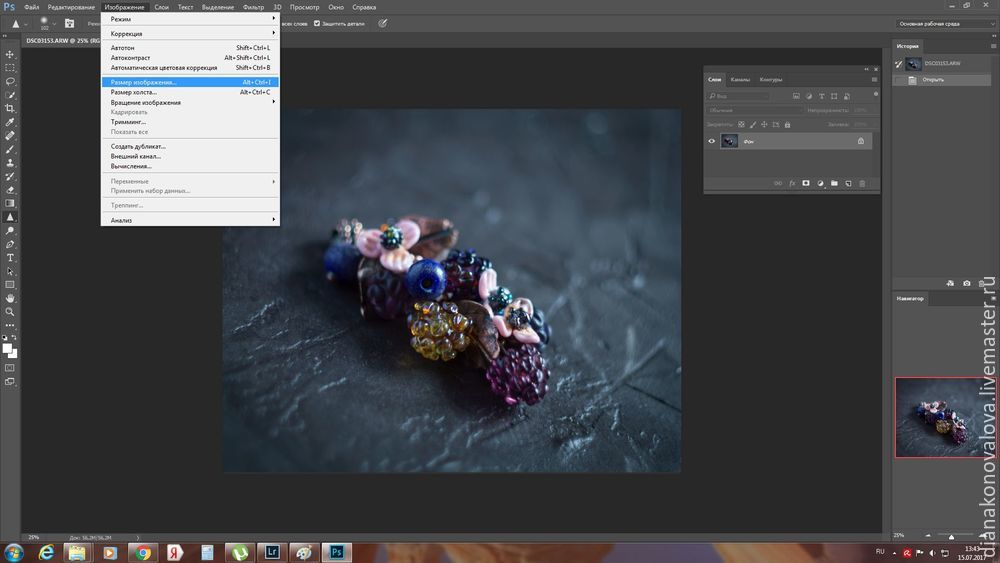This screenshot has width=1000, height=563.
Task: Toggle pixel layer filter in Layers panel
Action: pos(796,96)
